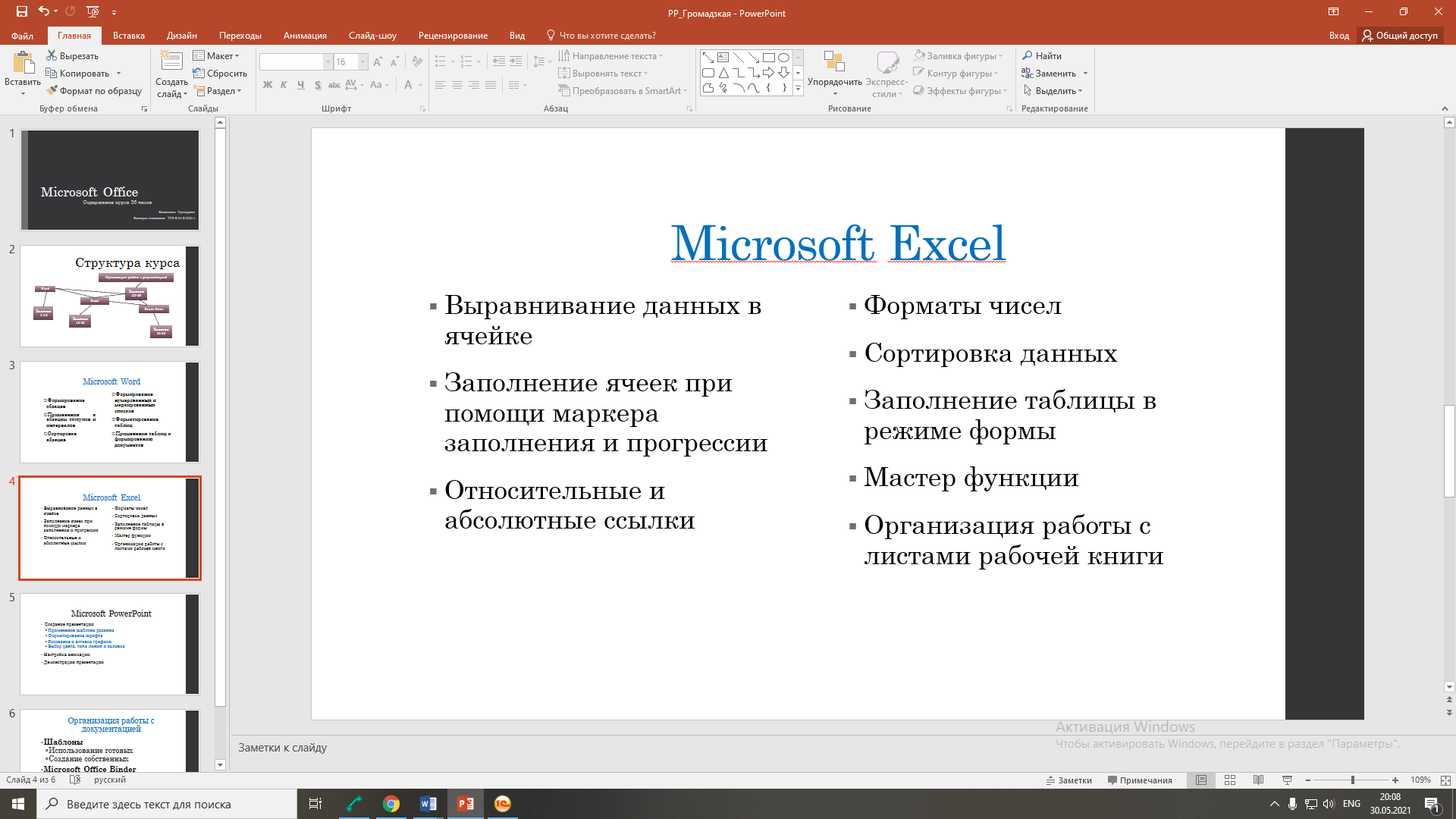The height and width of the screenshot is (819, 1456).
Task: Open Shape Fill (Заливка фигуры) dropdown
Action: coord(959,55)
